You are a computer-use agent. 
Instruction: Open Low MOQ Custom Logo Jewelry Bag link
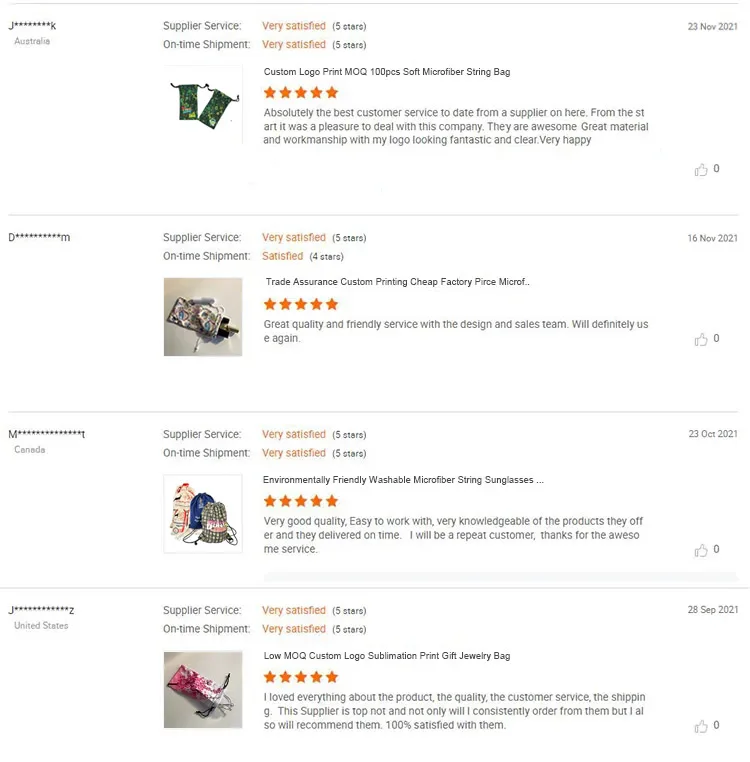tap(387, 656)
